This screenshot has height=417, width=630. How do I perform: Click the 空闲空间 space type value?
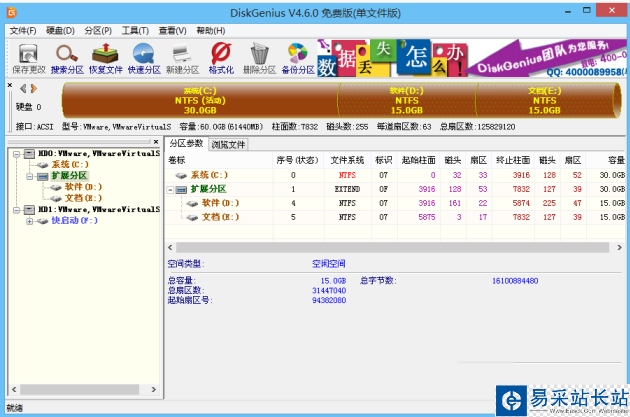329,264
